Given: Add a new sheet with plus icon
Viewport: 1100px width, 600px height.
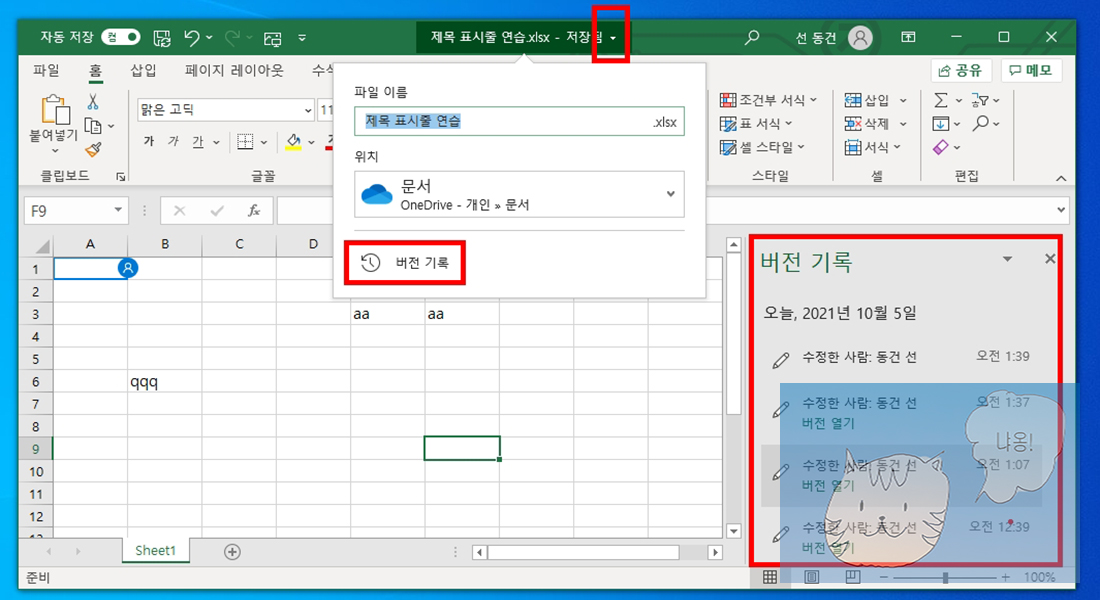Looking at the screenshot, I should (x=232, y=552).
